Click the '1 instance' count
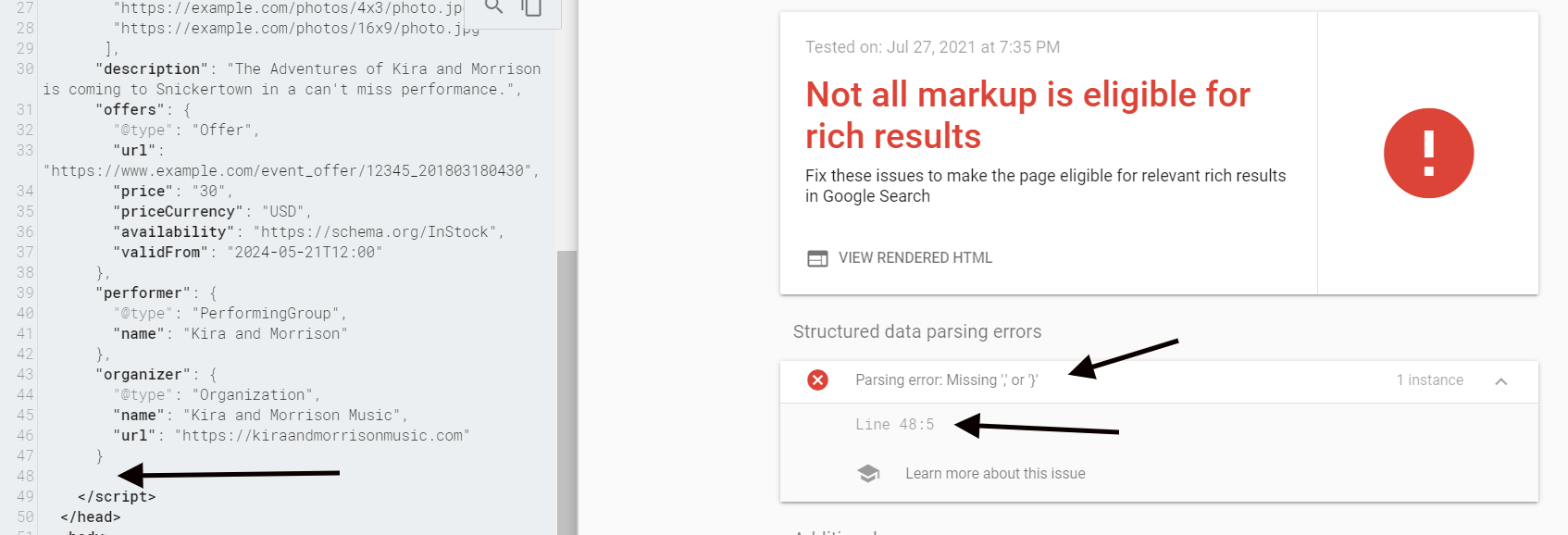This screenshot has width=1568, height=535. coord(1430,380)
